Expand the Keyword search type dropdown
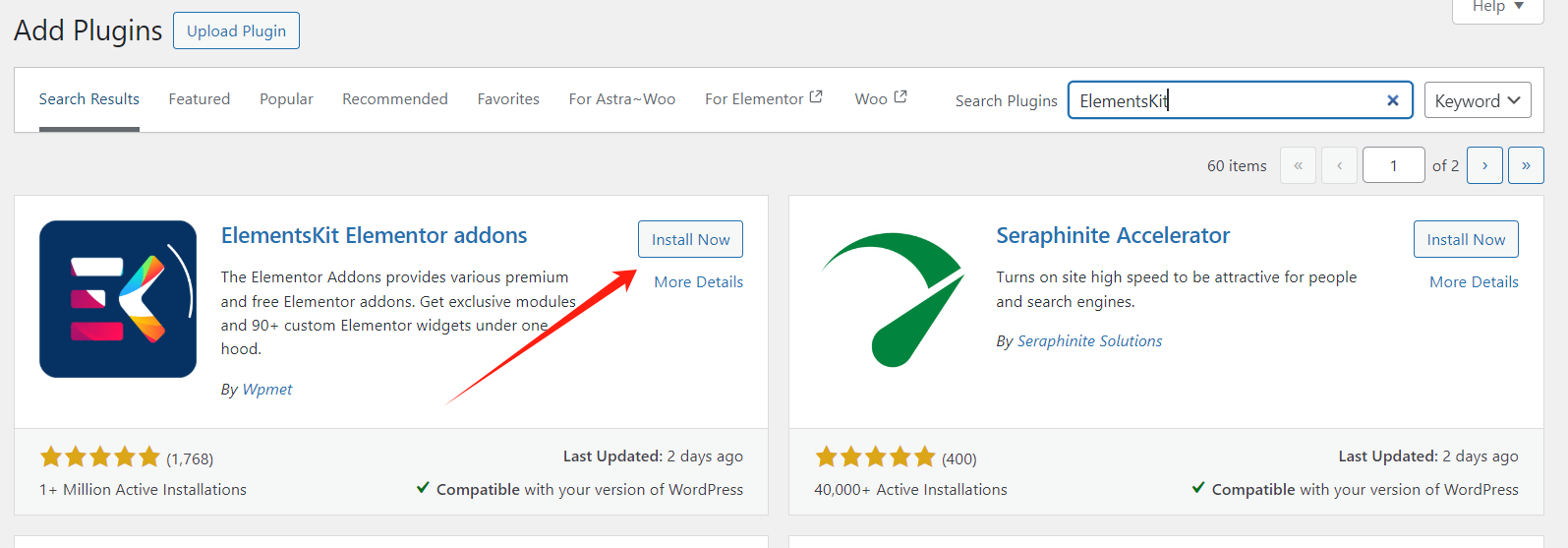This screenshot has width=1568, height=548. [1477, 100]
